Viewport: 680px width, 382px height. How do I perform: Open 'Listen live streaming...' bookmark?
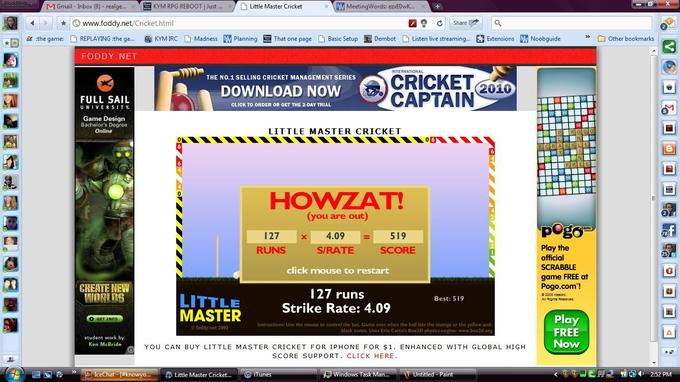coord(436,39)
